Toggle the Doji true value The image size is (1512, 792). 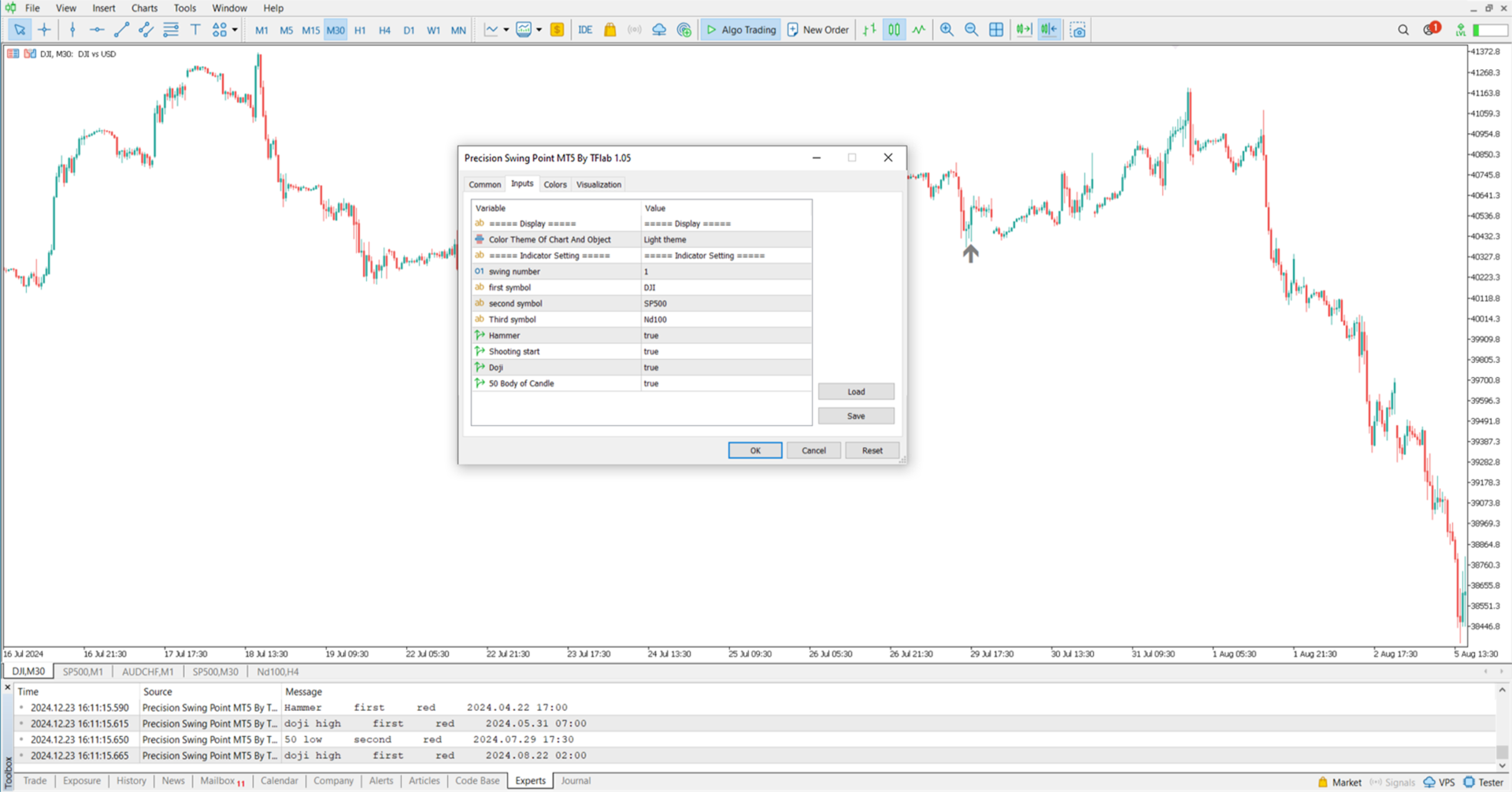tap(726, 368)
